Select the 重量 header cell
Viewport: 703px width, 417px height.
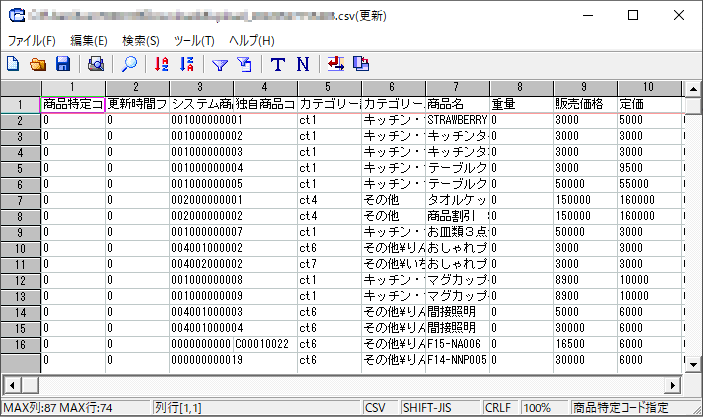point(521,104)
